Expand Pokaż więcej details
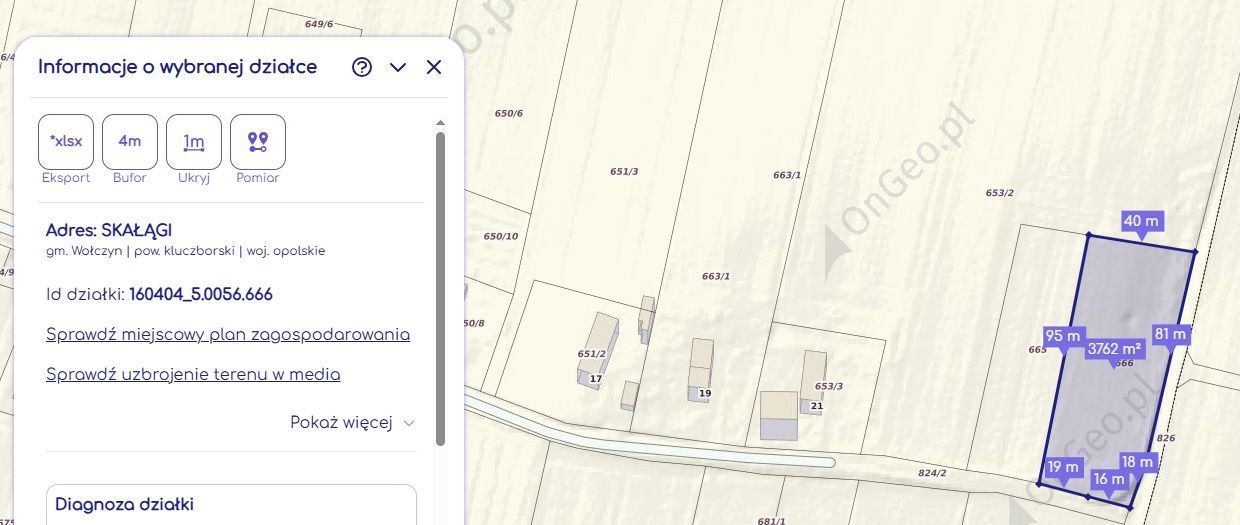The width and height of the screenshot is (1240, 525). (x=352, y=422)
